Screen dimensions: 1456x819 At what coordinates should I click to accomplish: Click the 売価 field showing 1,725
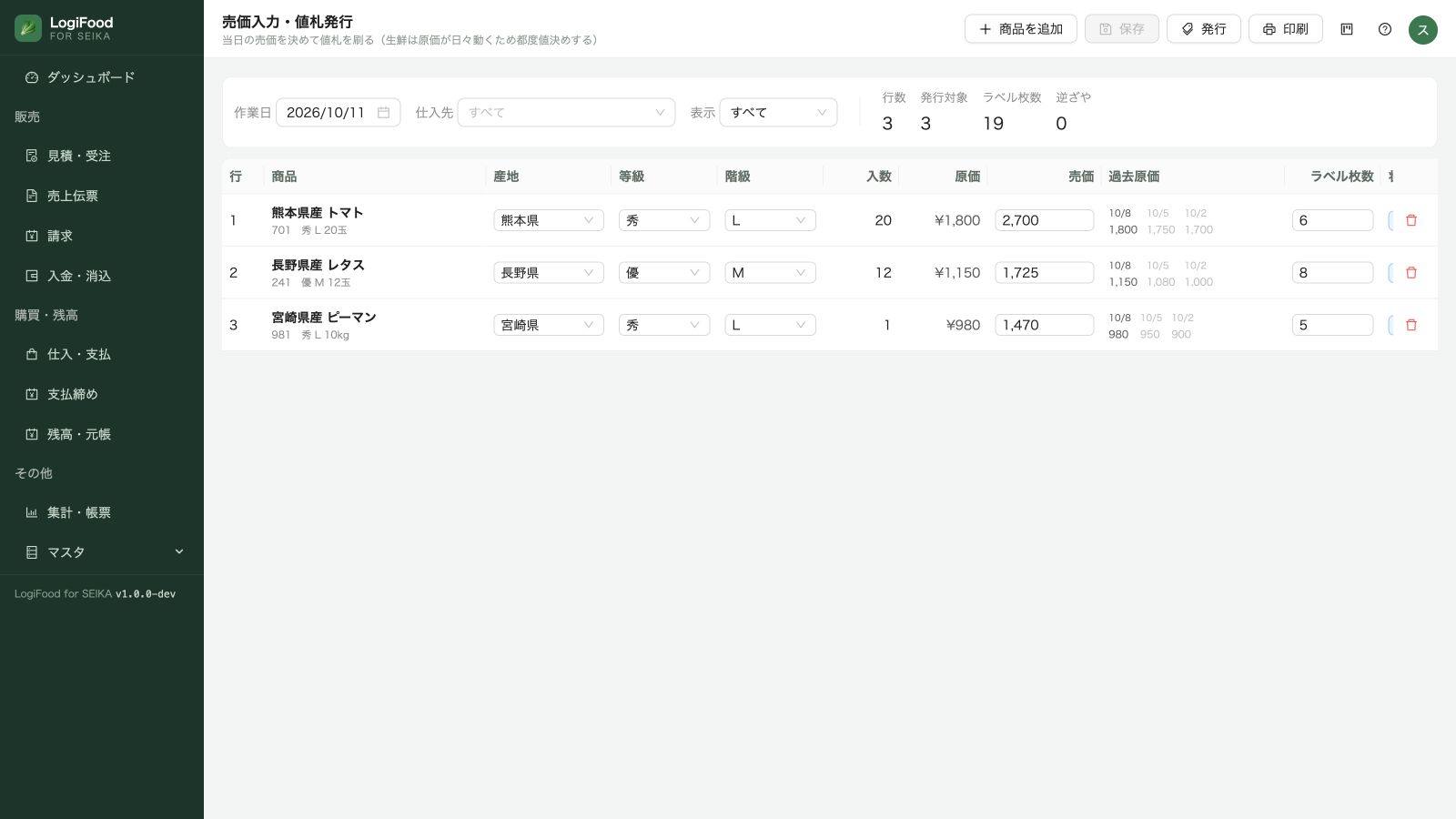coord(1045,272)
